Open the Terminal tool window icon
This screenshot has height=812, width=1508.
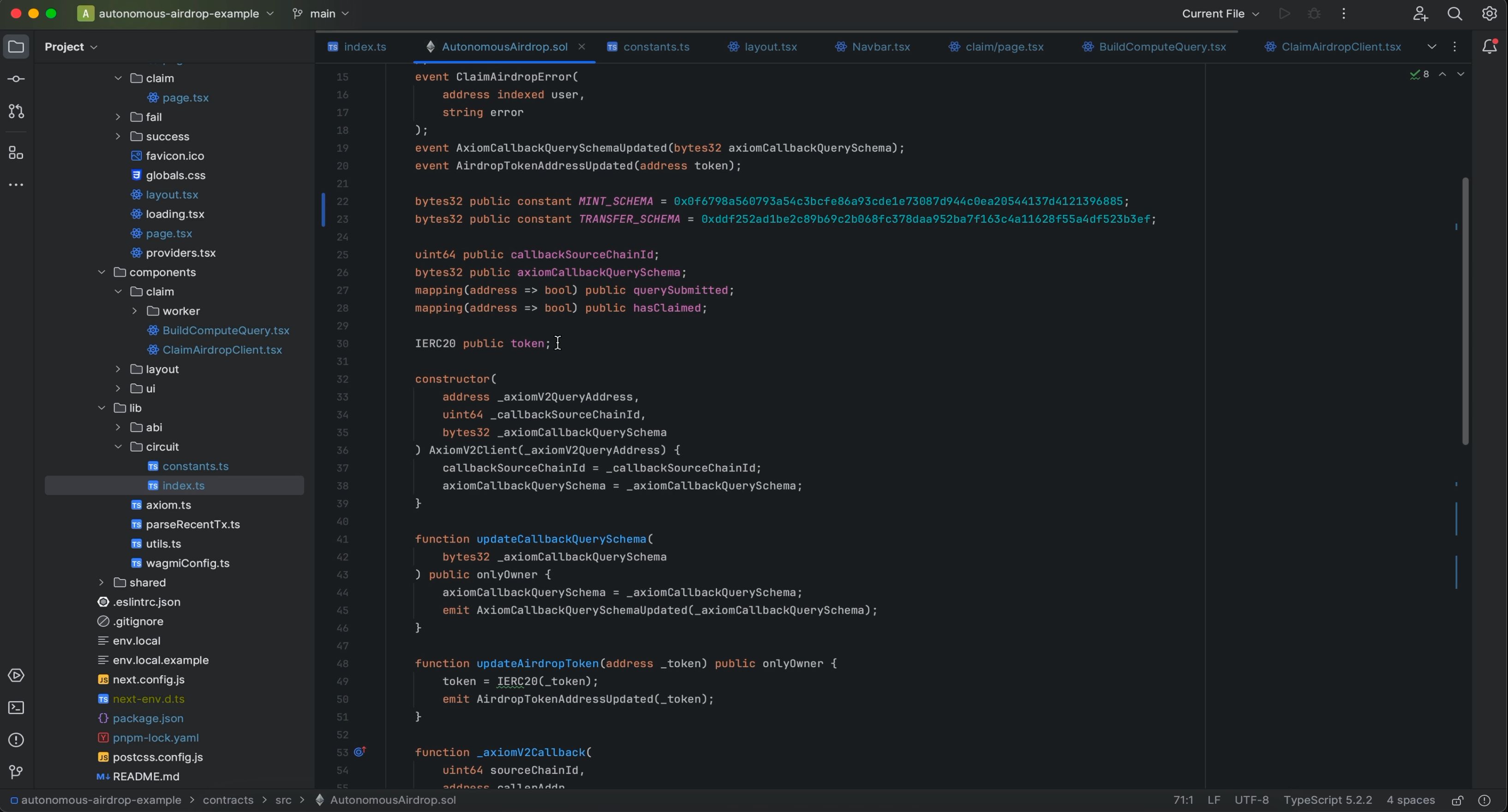[x=16, y=708]
